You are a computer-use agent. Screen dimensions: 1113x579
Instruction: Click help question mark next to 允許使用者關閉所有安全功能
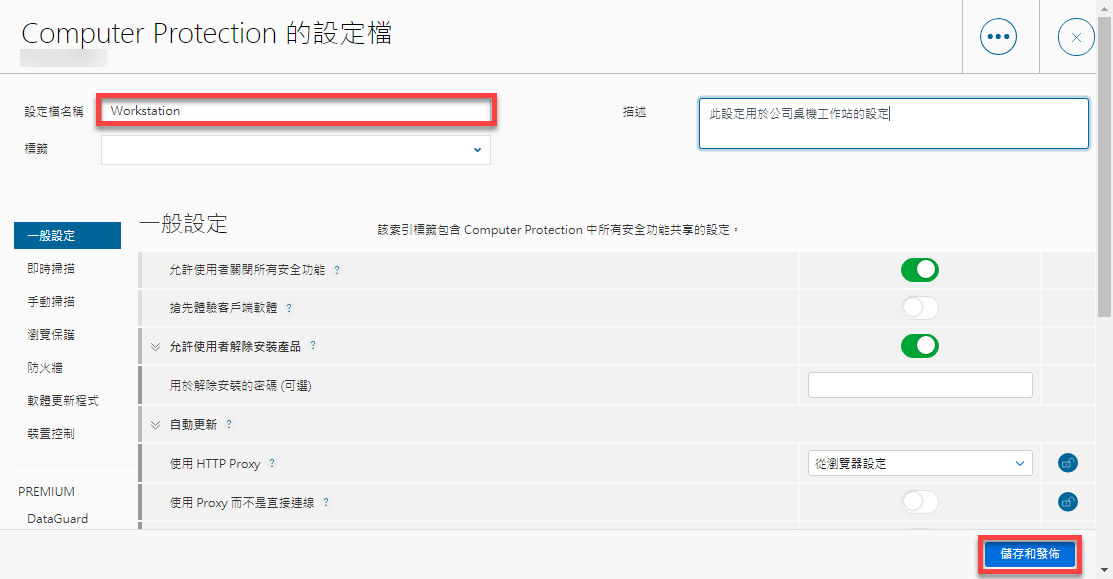point(336,271)
